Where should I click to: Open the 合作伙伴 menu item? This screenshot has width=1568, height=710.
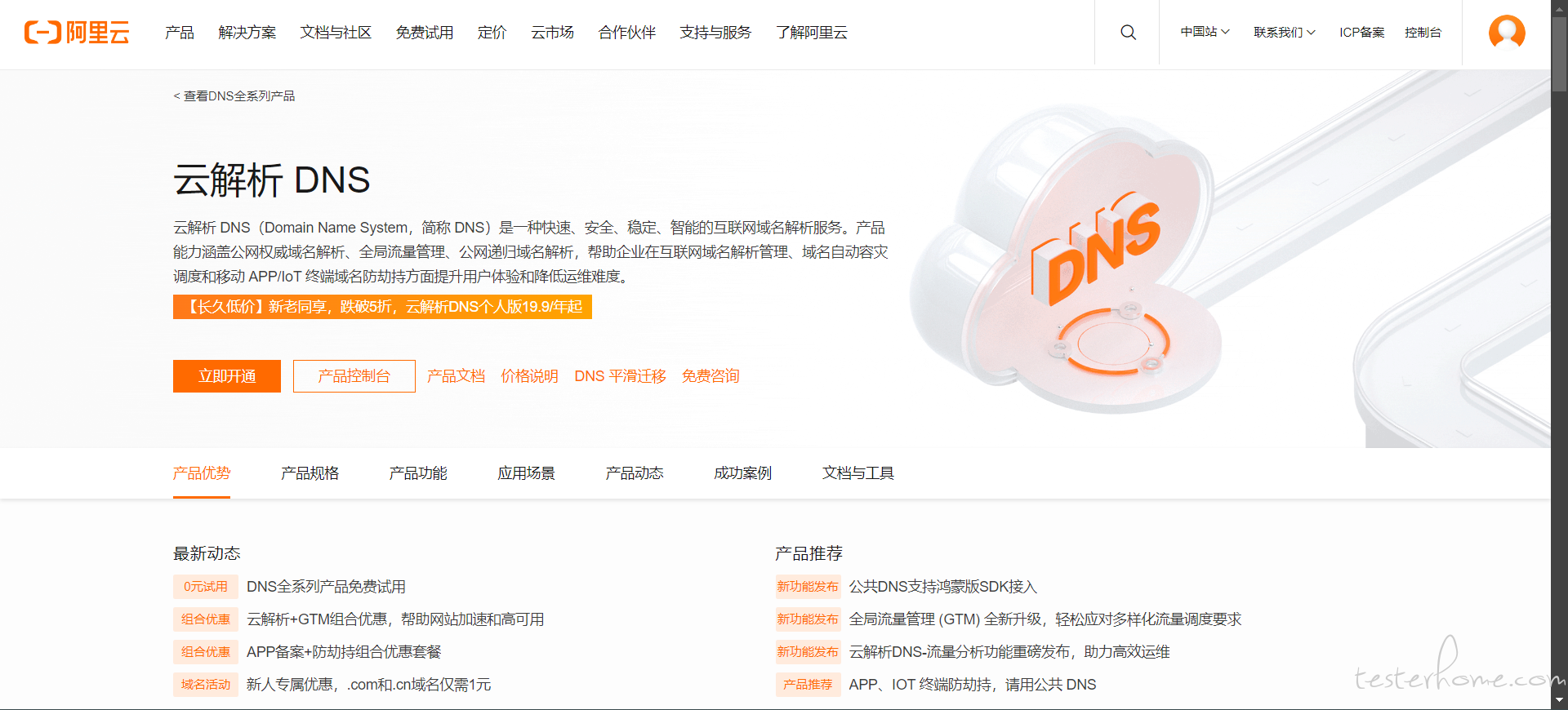coord(627,33)
